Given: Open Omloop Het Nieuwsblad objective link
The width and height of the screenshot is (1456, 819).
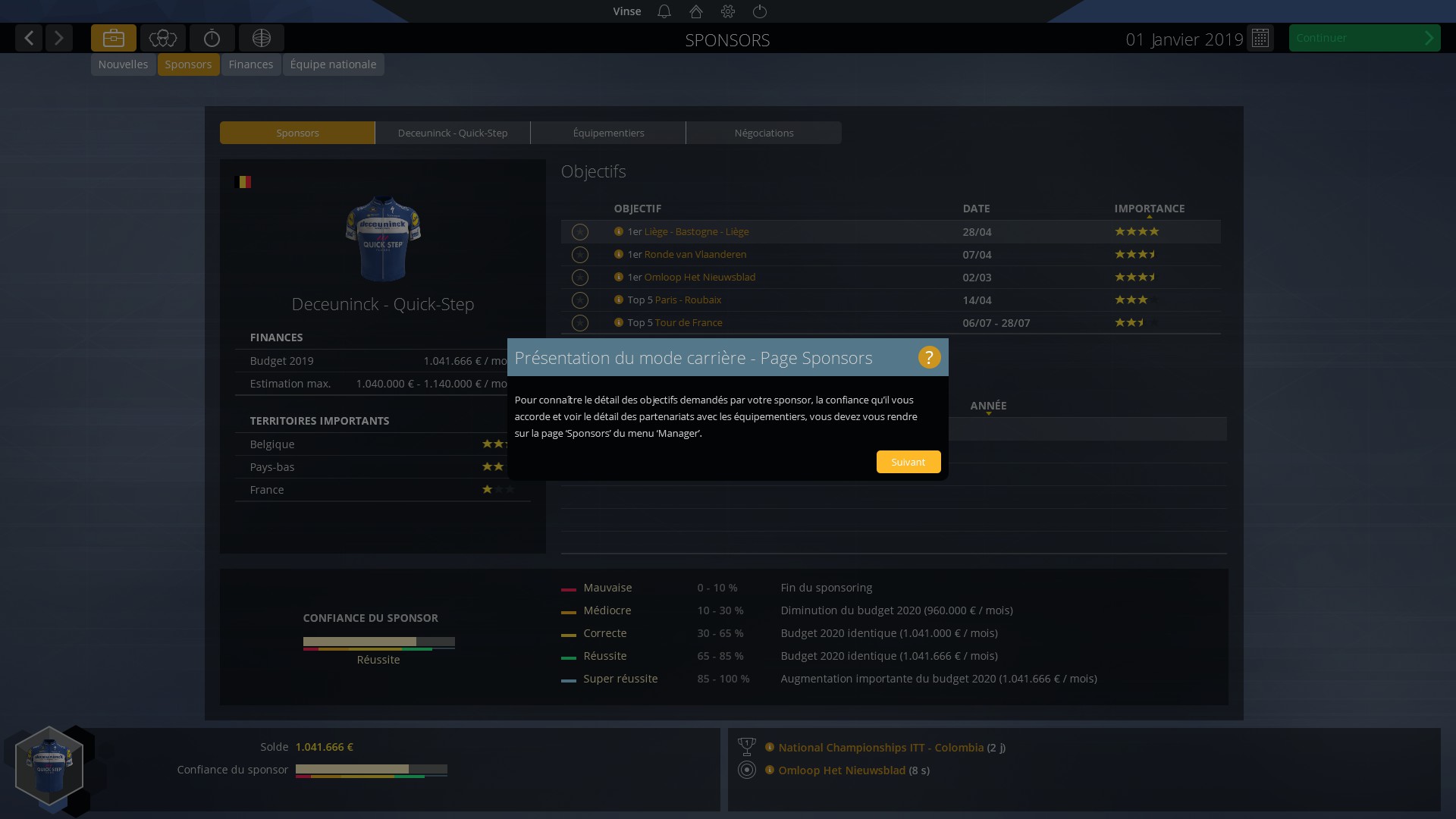Looking at the screenshot, I should (700, 277).
